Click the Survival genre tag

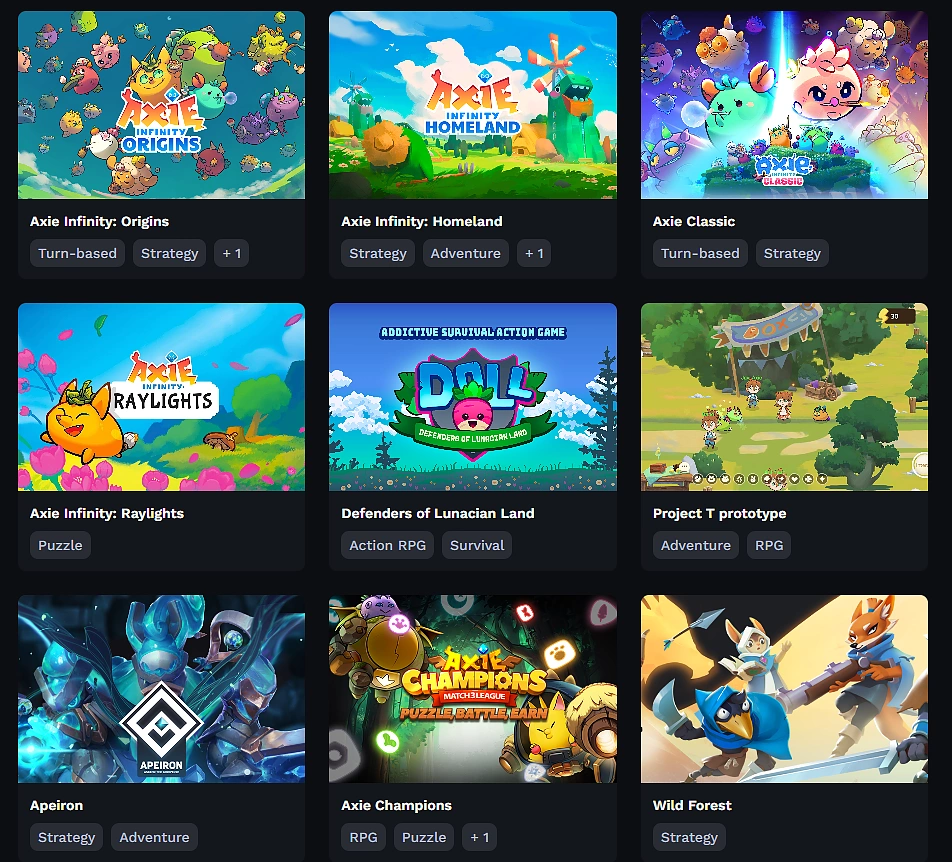click(x=477, y=545)
